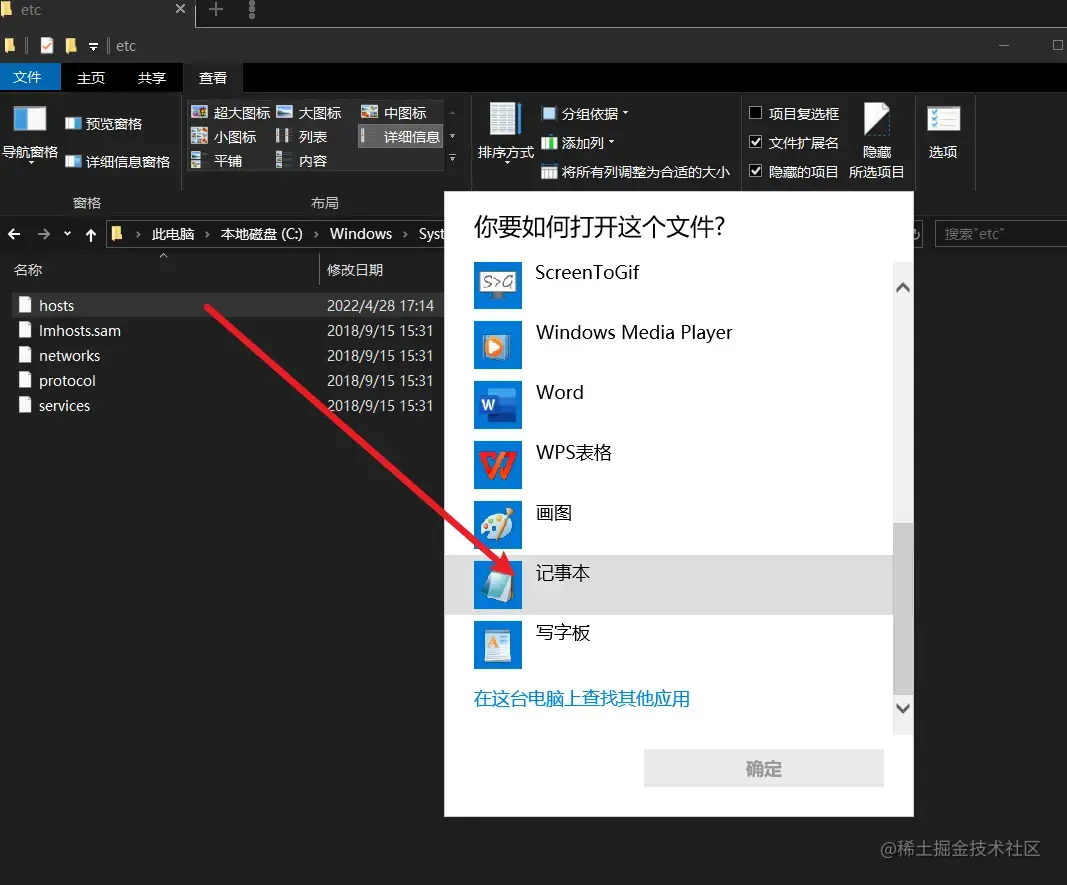Click 在这台电脑上查找其他应用 link
The width and height of the screenshot is (1067, 885).
pos(582,699)
